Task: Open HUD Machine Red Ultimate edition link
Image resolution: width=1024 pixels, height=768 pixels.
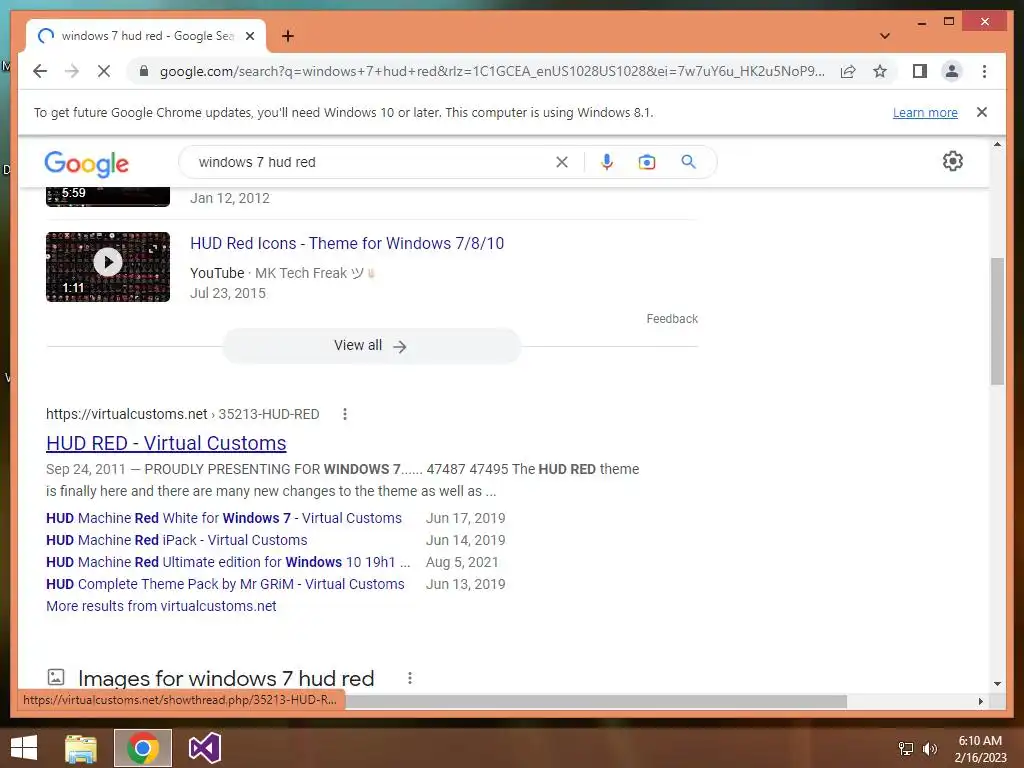Action: point(228,562)
